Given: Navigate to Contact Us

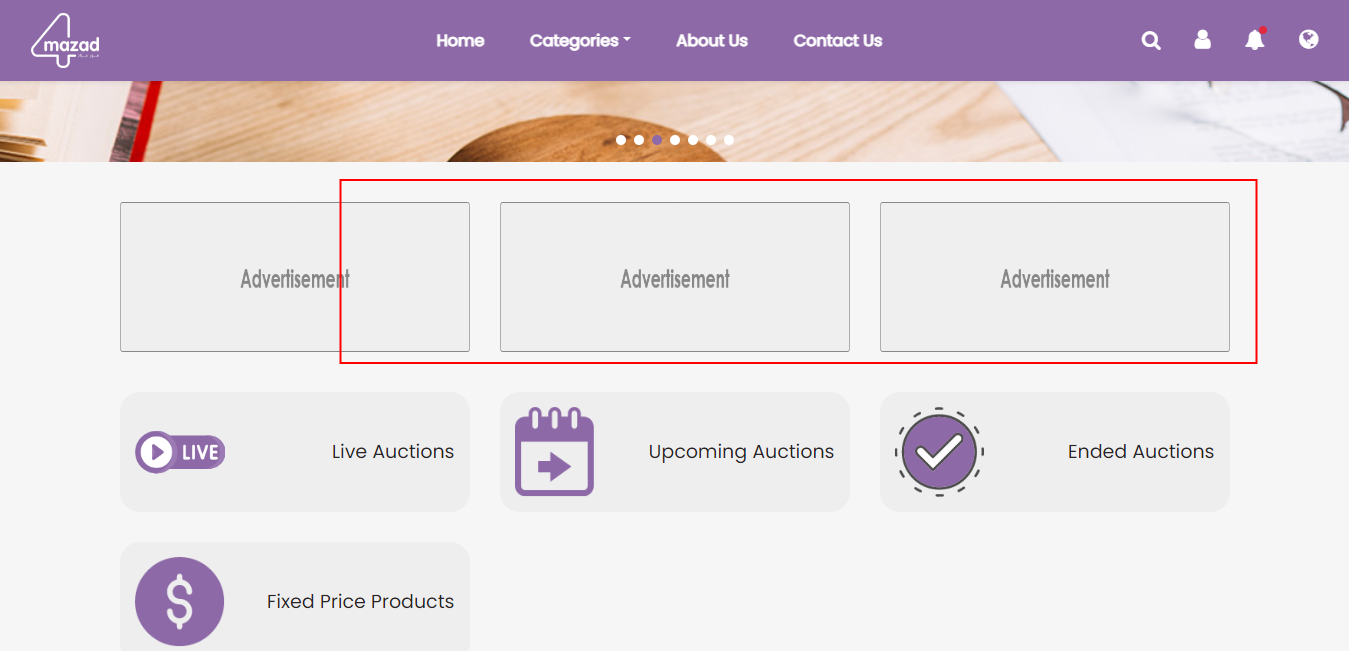Looking at the screenshot, I should 838,41.
